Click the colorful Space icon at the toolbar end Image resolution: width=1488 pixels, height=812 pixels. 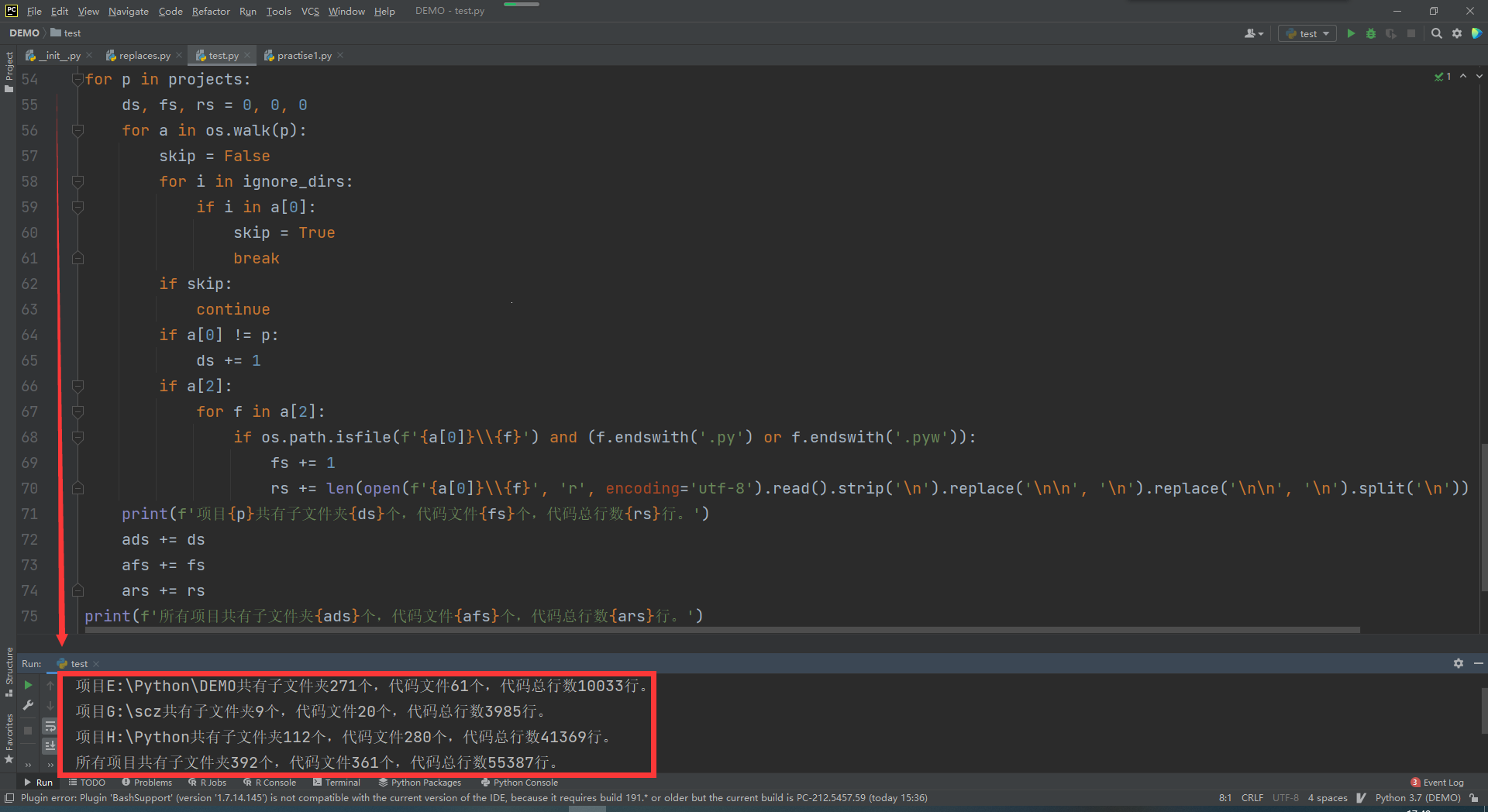click(x=1476, y=33)
